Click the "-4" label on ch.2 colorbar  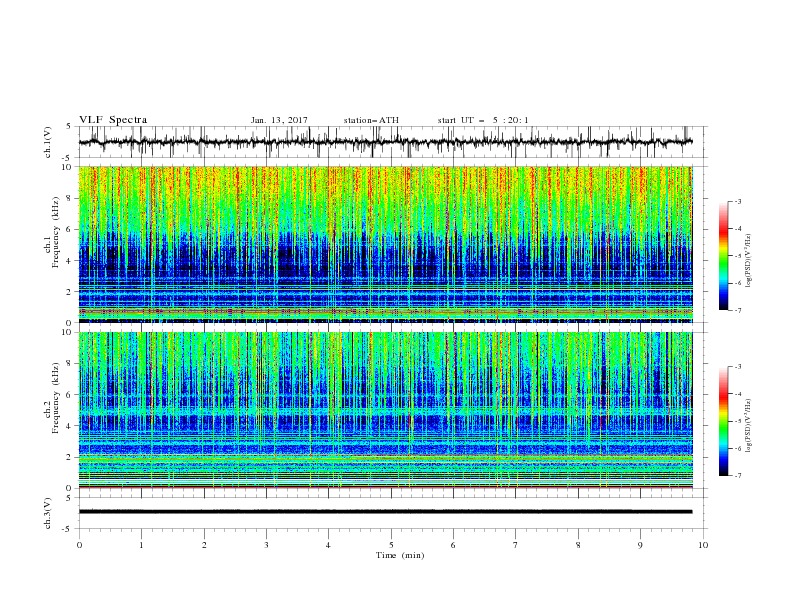[737, 394]
